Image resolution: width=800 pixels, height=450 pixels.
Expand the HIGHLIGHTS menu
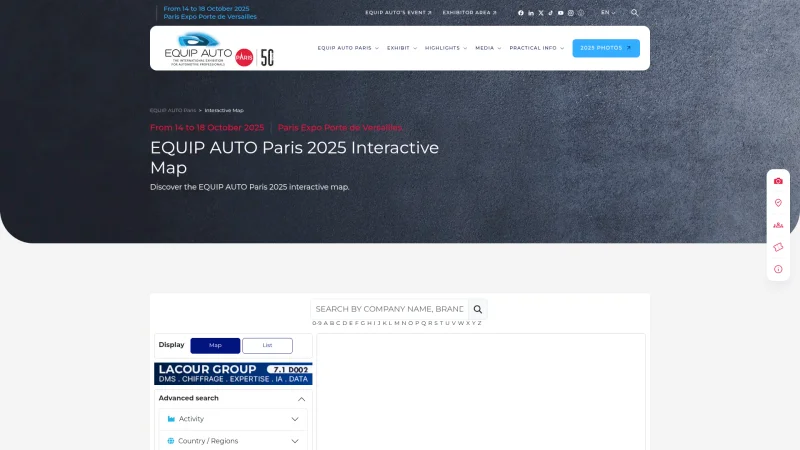[445, 48]
